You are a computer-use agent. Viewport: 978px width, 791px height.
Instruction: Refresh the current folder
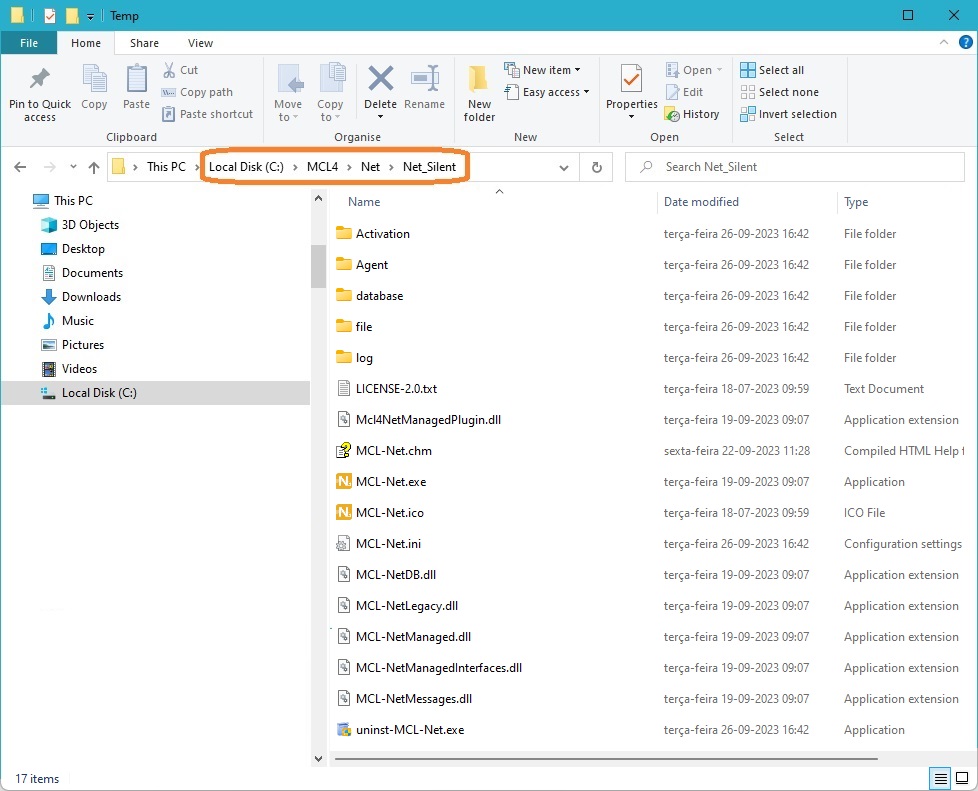(x=597, y=167)
